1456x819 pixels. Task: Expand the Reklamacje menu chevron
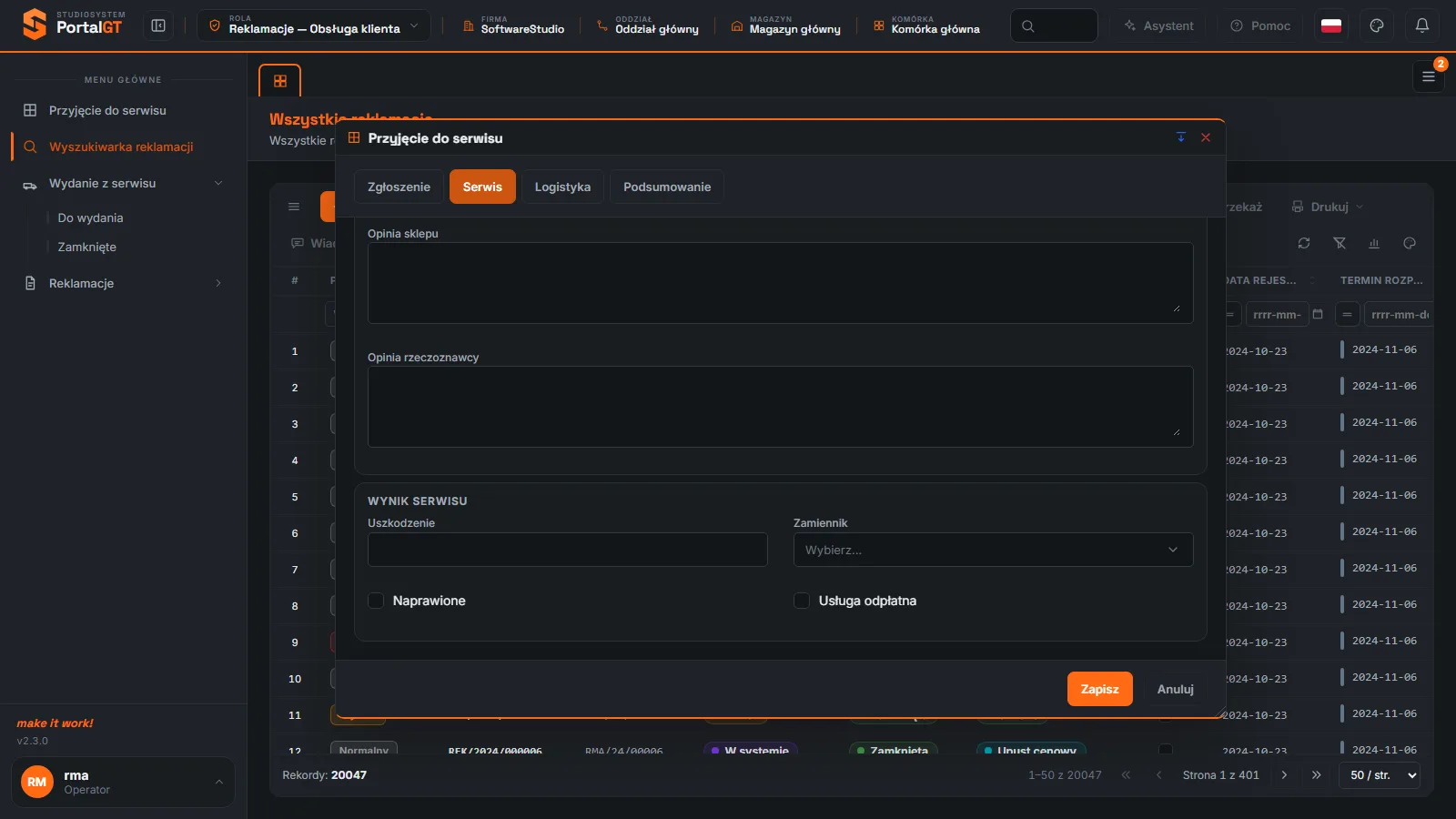(218, 283)
